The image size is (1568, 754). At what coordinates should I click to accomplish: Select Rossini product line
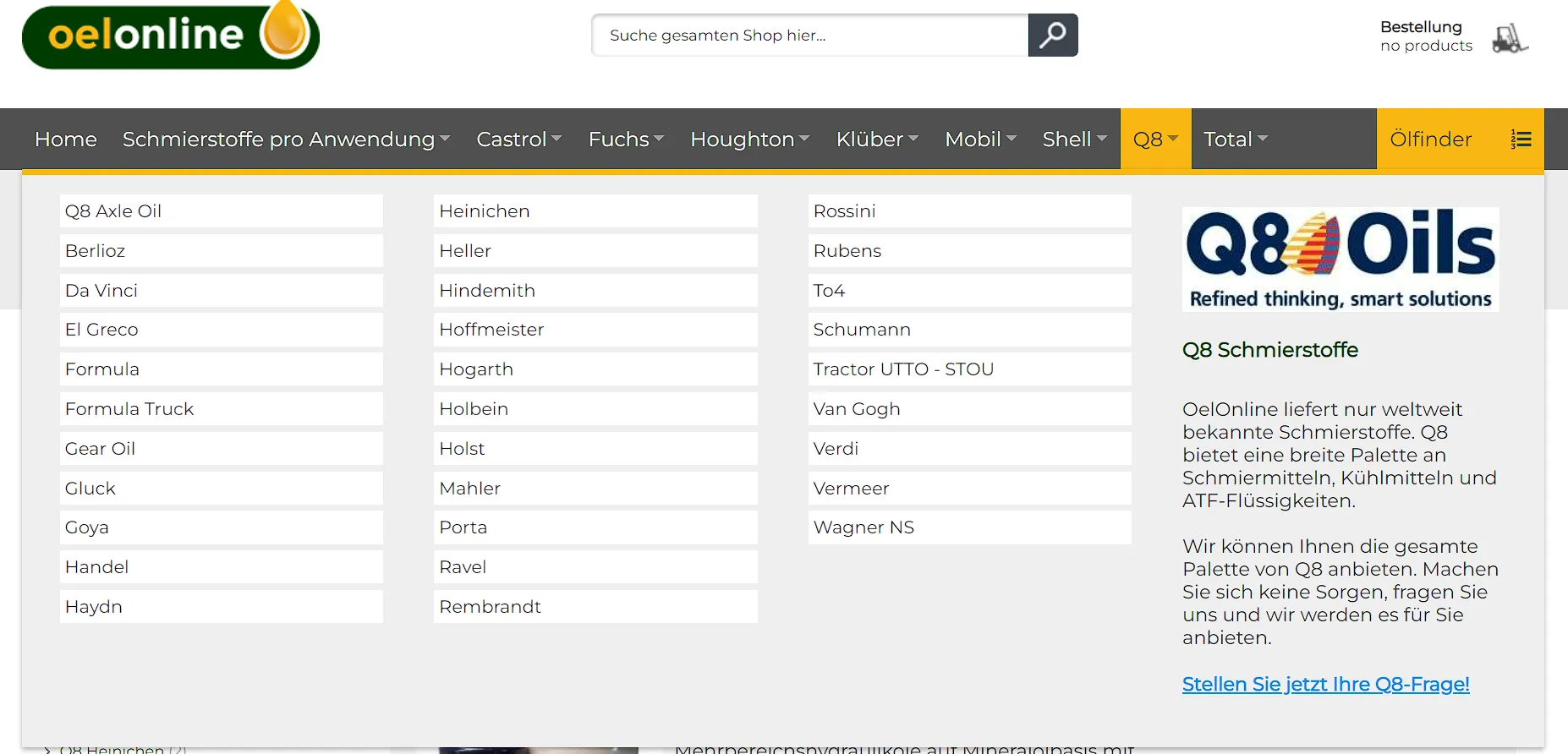pyautogui.click(x=970, y=211)
